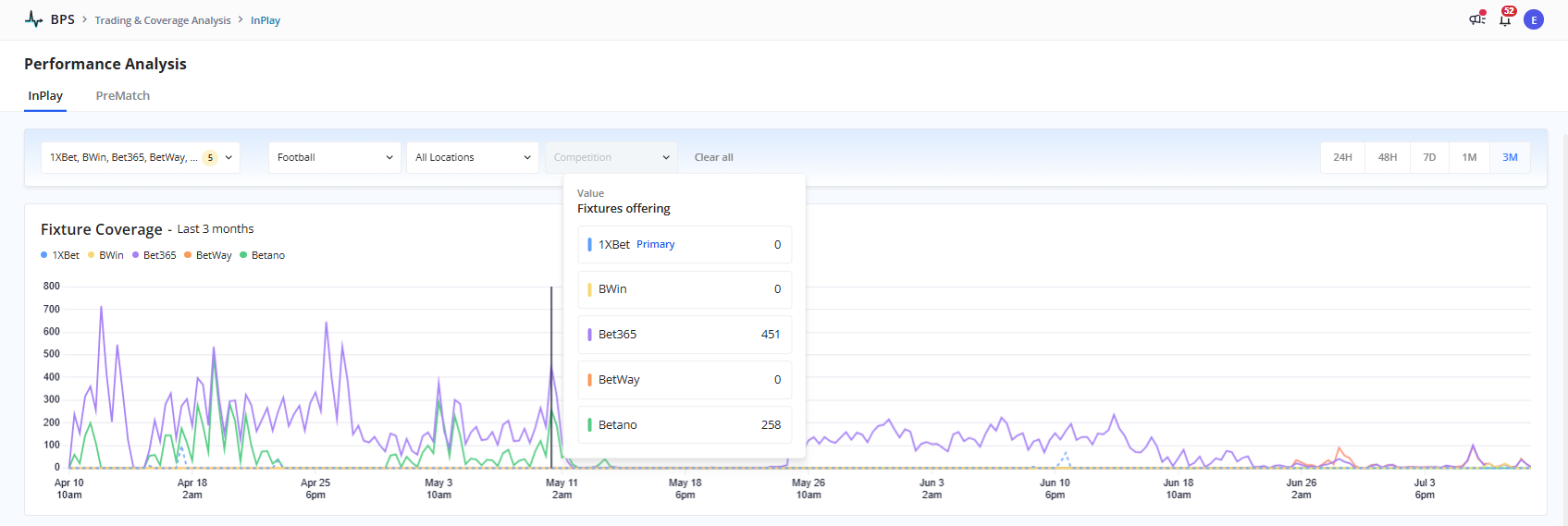
Task: Select the InPlay tab
Action: coord(45,96)
